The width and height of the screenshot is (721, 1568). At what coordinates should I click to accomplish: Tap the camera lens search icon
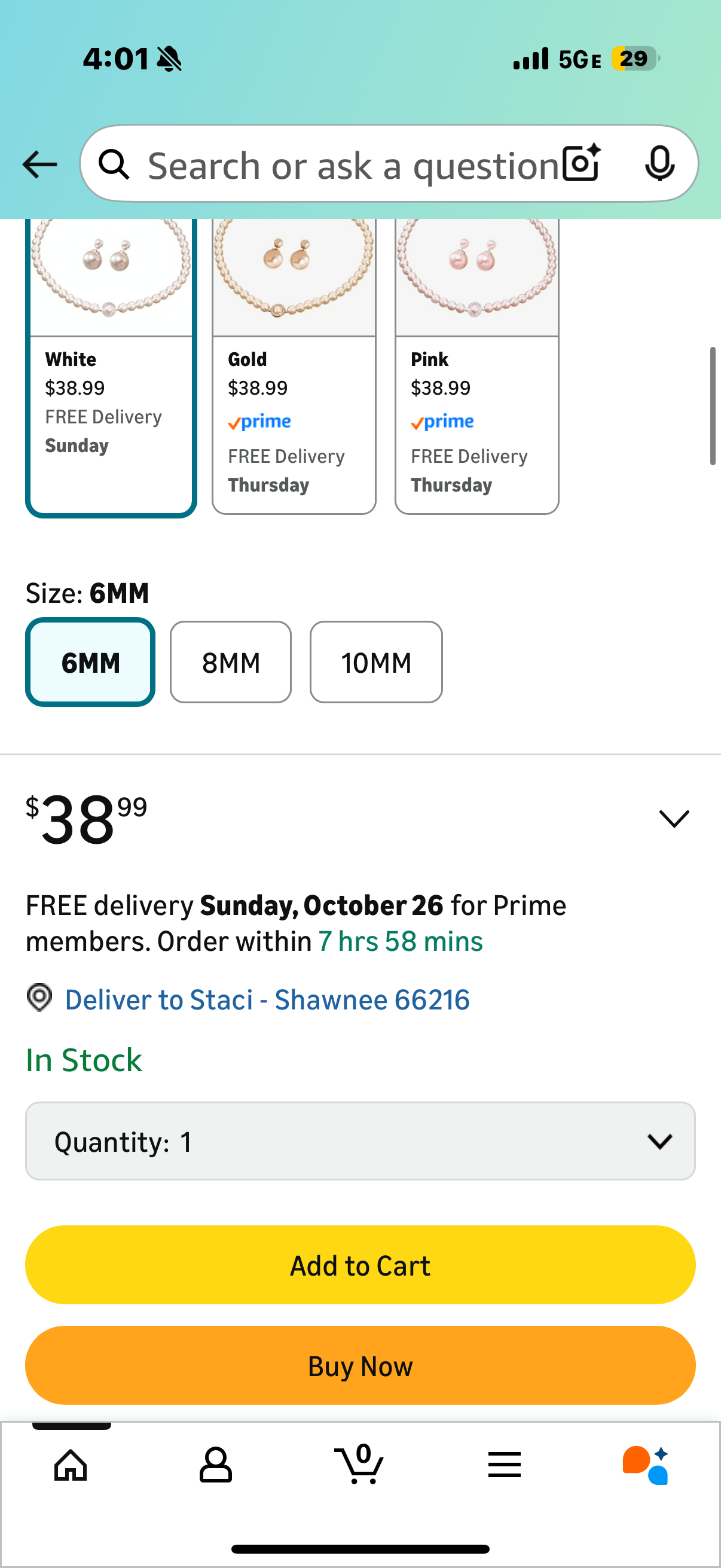pyautogui.click(x=581, y=164)
